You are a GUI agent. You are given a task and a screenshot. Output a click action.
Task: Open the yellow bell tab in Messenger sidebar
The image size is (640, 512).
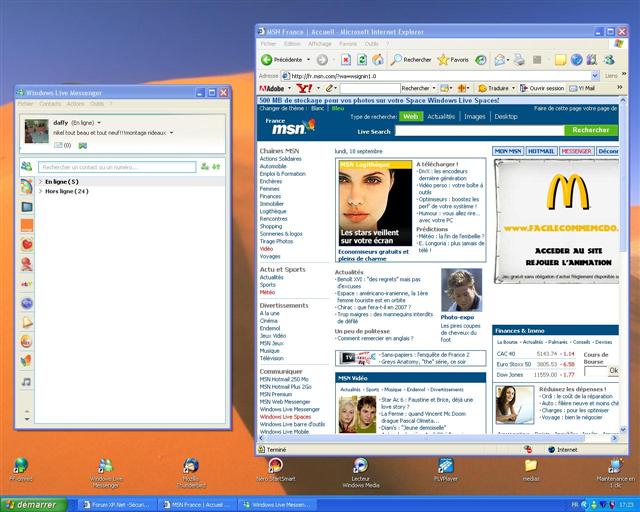(27, 322)
